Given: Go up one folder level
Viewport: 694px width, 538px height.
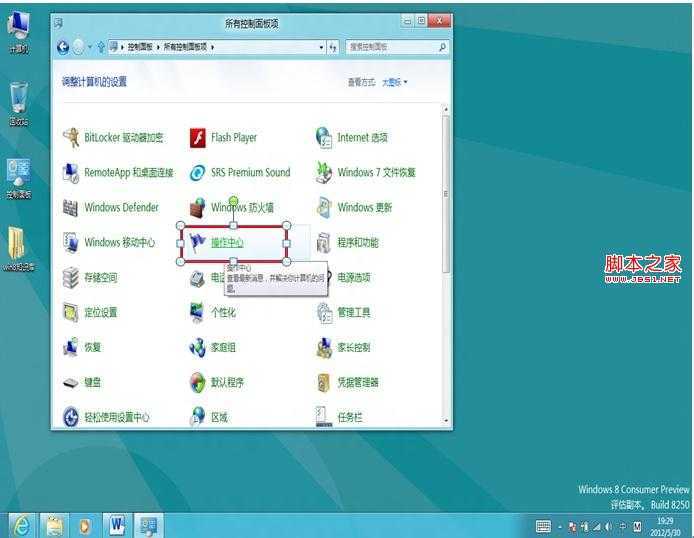Looking at the screenshot, I should tap(101, 47).
